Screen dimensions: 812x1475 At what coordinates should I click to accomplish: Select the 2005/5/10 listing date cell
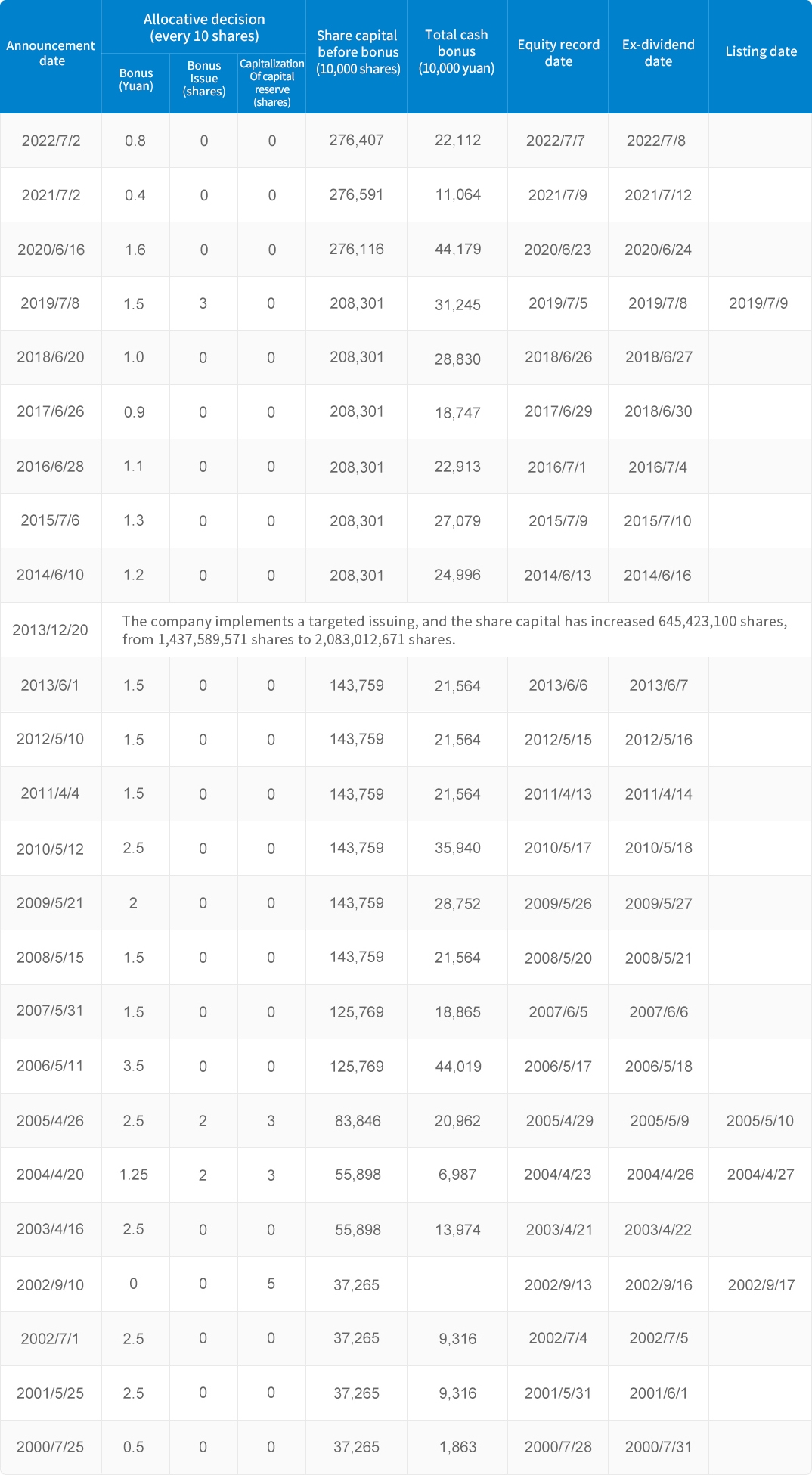click(760, 1121)
